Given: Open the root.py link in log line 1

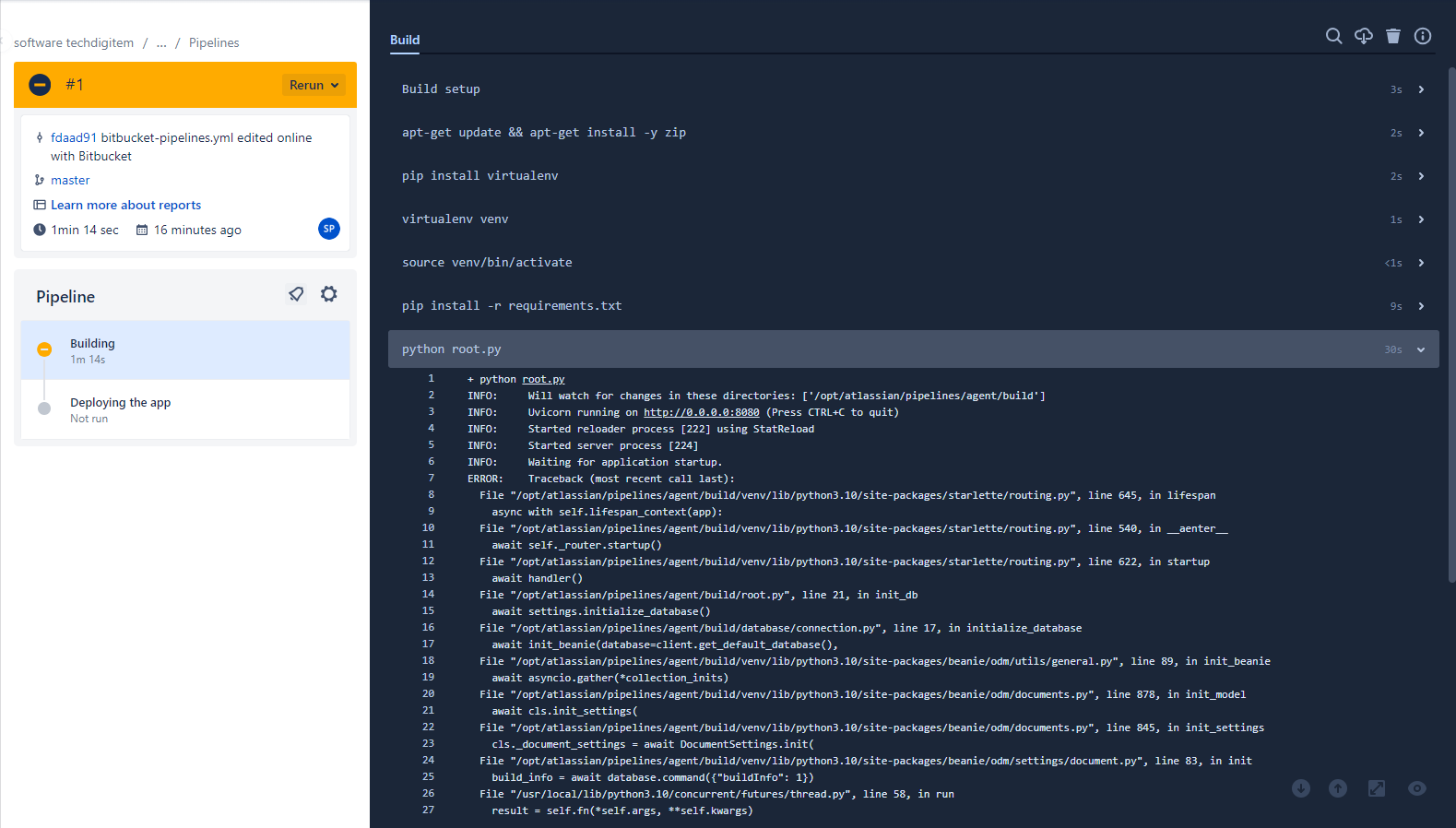Looking at the screenshot, I should point(543,379).
